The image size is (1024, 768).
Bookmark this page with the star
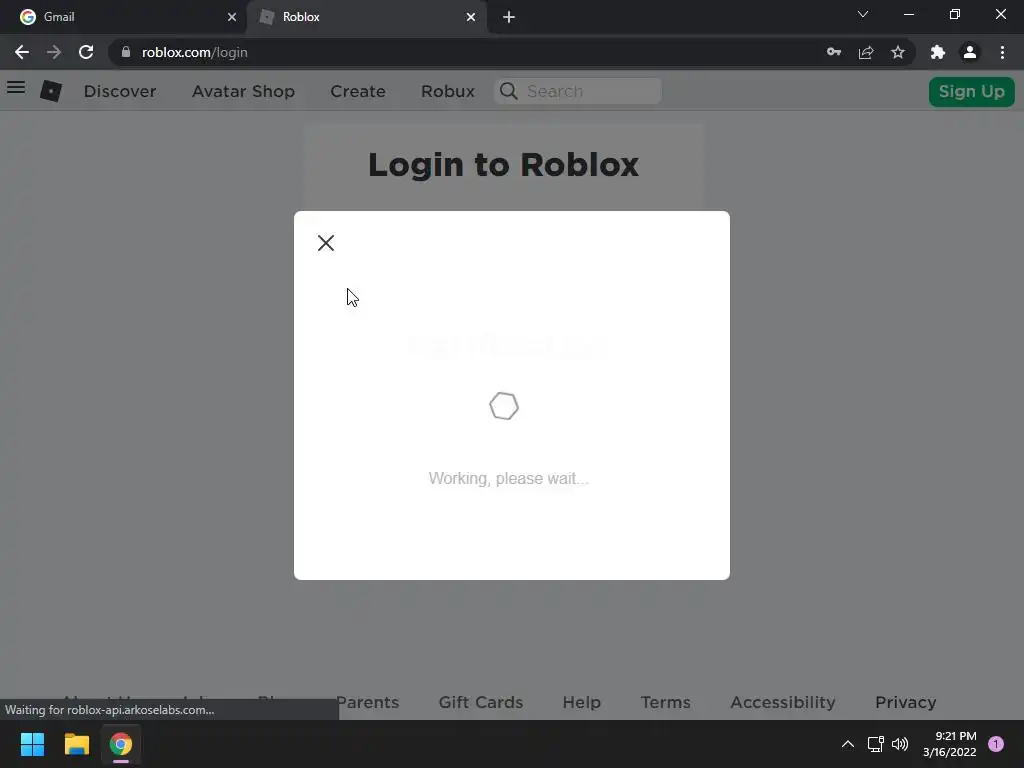[x=898, y=52]
